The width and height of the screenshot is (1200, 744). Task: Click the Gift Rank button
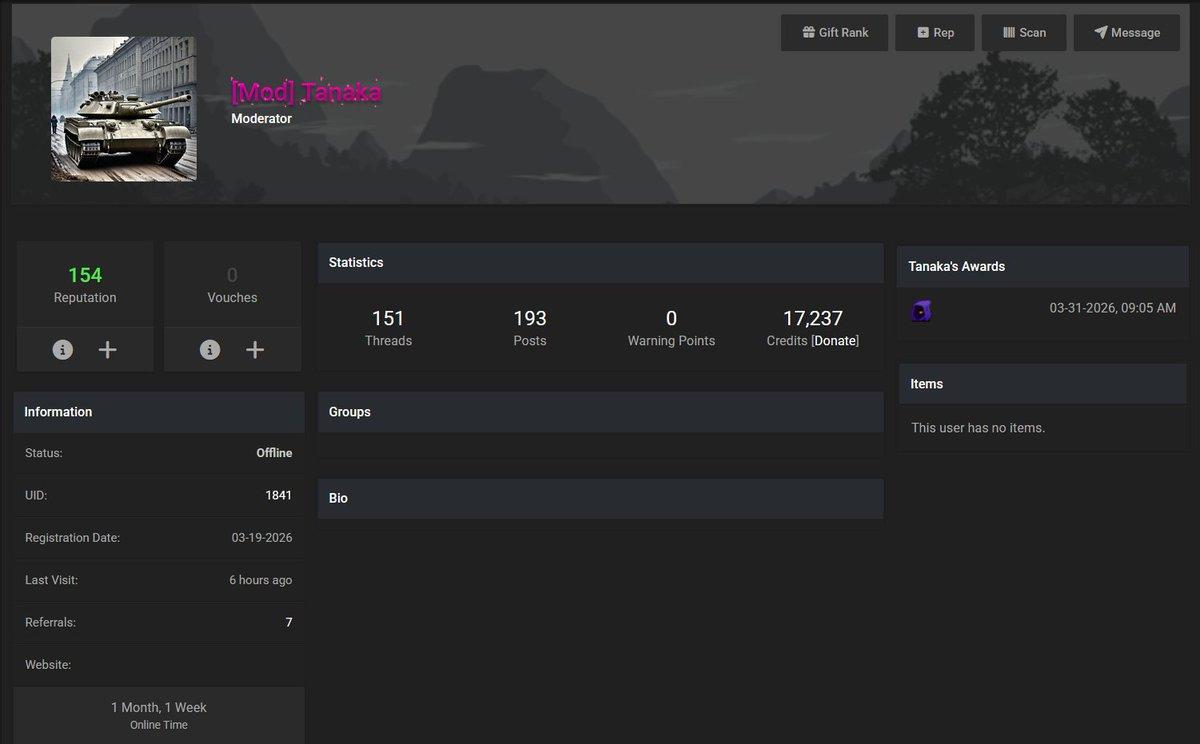(834, 33)
